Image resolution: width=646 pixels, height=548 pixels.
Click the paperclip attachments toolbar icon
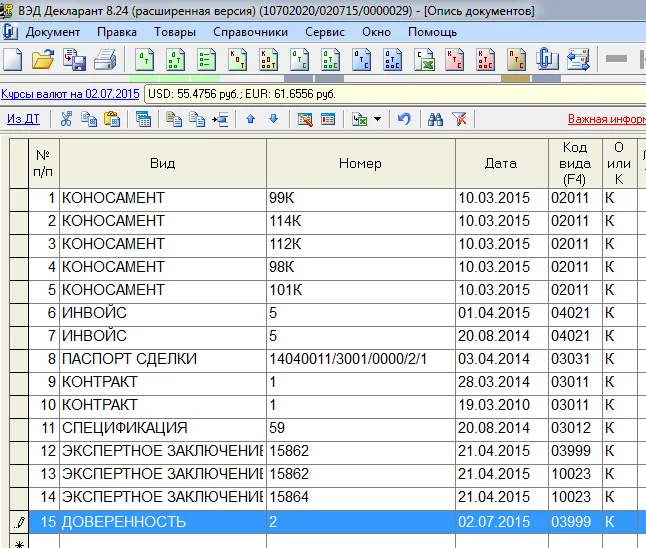[547, 59]
